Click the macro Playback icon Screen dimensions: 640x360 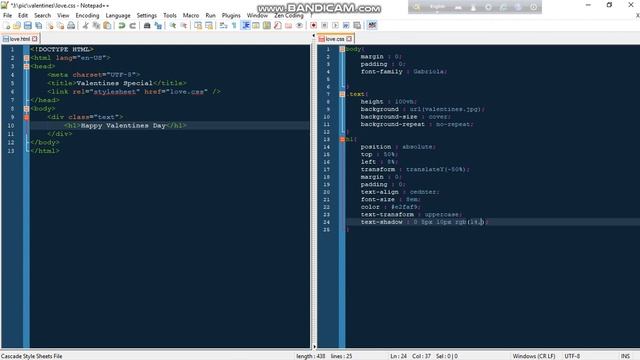[x=335, y=25]
